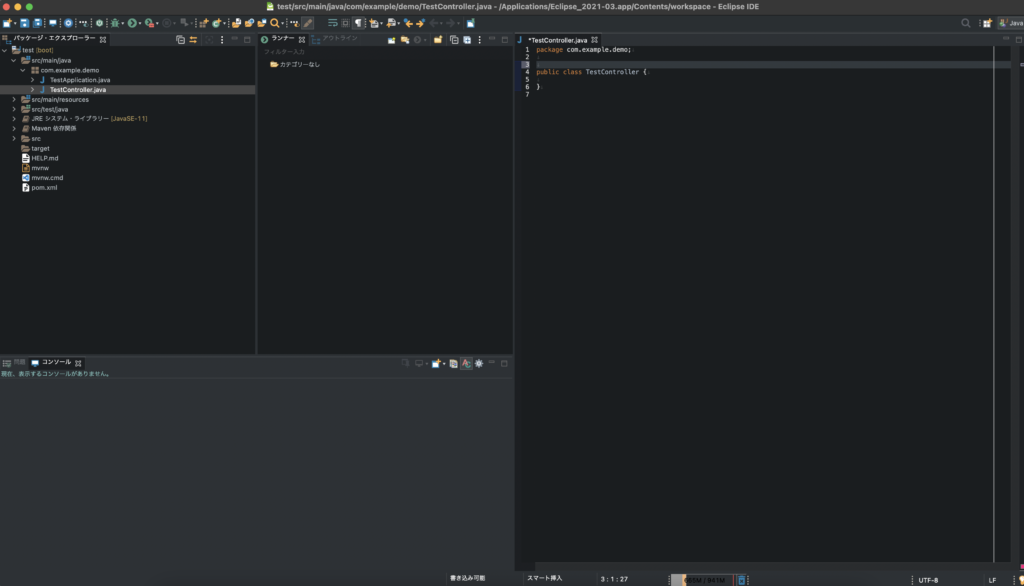Click the Next Edit Location arrow
Viewport: 1024px width, 586px height.
pos(421,23)
